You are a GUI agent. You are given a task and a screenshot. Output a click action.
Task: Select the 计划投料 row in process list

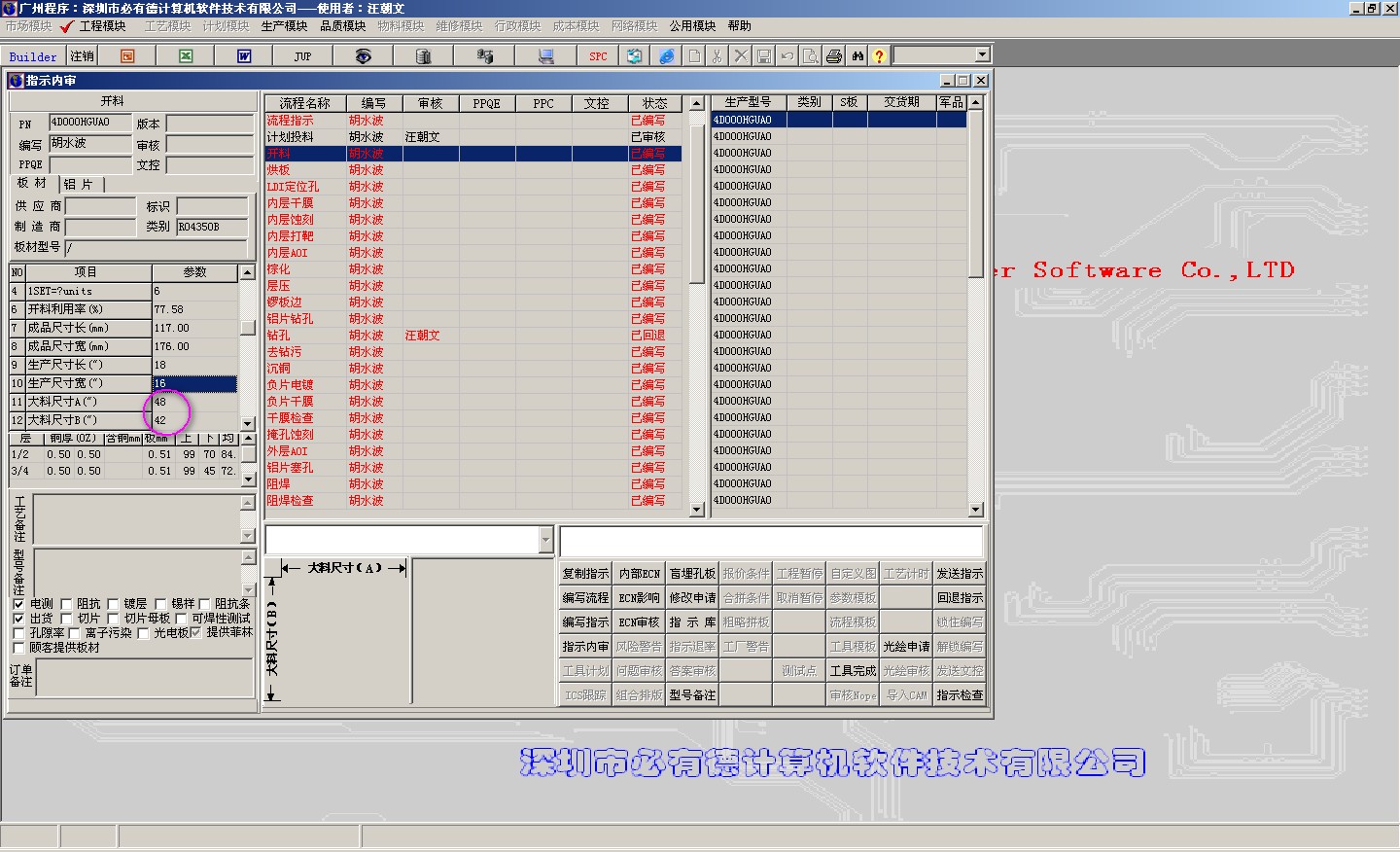click(x=472, y=137)
